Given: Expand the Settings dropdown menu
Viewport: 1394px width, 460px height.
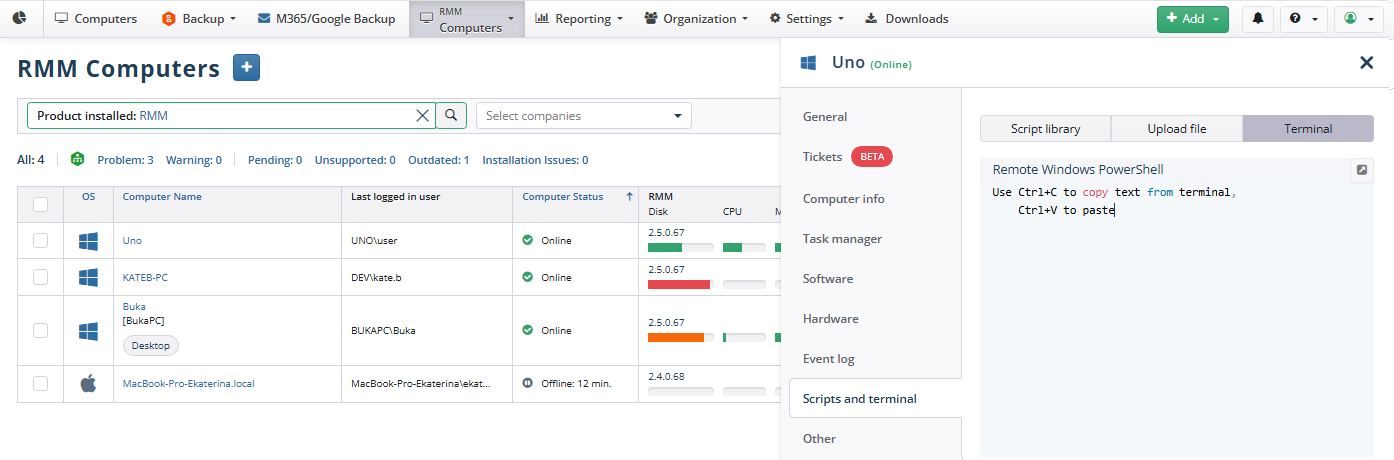Looking at the screenshot, I should click(806, 18).
